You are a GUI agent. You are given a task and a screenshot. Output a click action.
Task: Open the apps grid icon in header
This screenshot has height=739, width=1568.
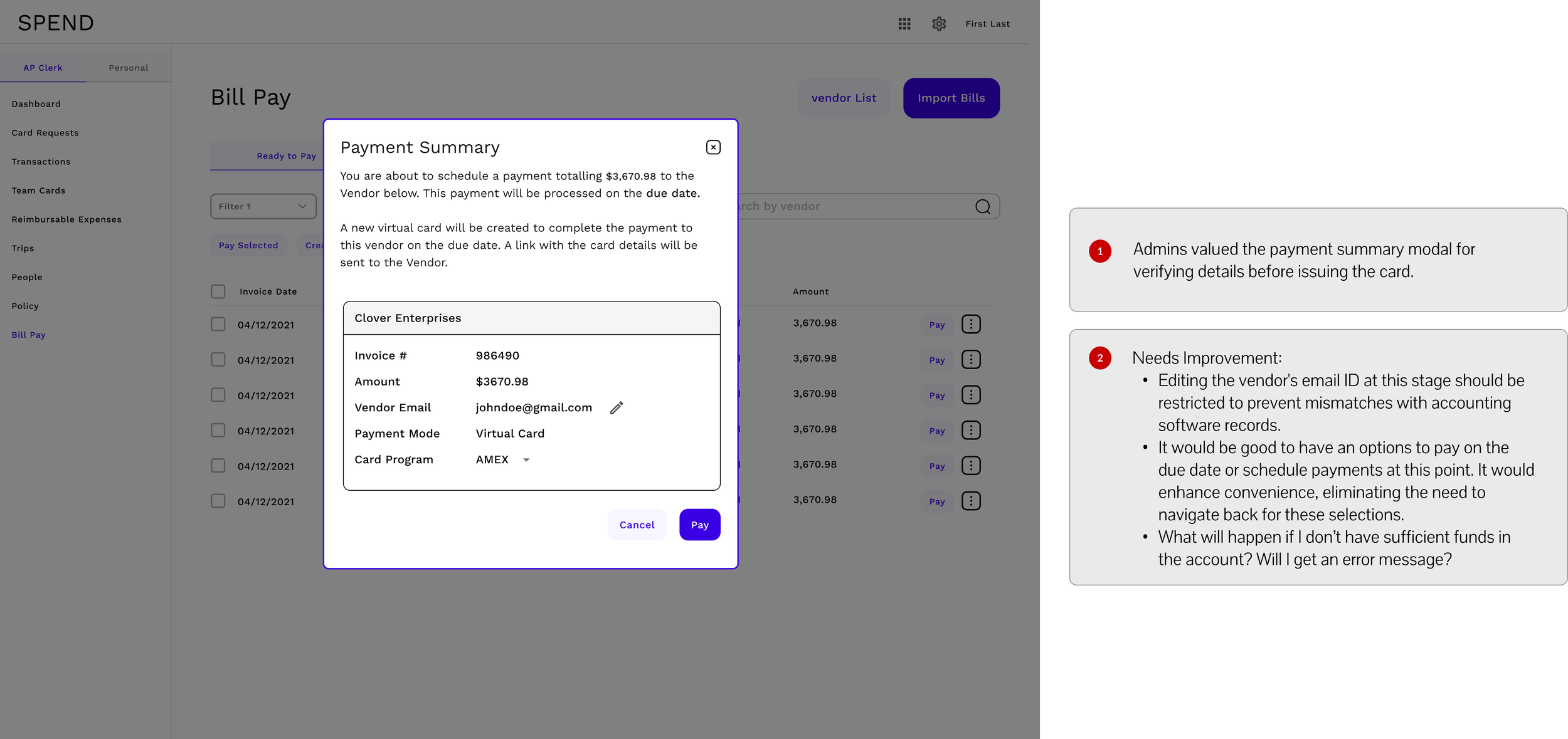tap(904, 24)
